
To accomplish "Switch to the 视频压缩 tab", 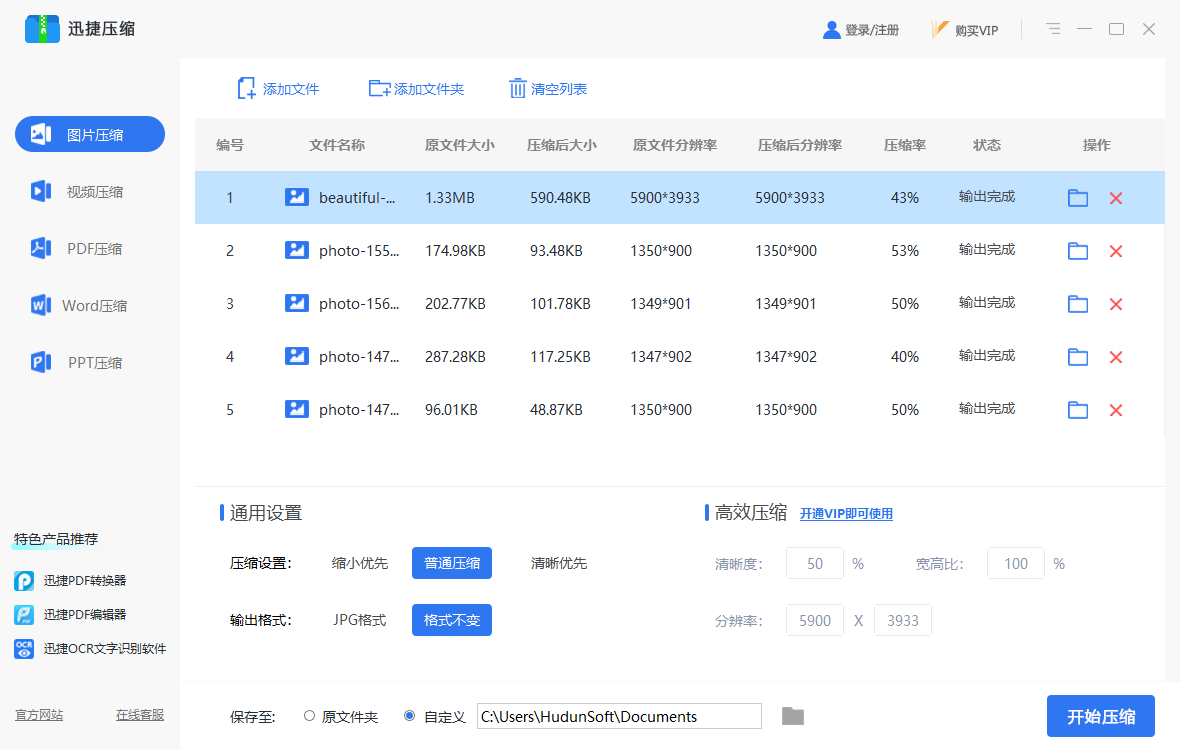I will (x=90, y=192).
